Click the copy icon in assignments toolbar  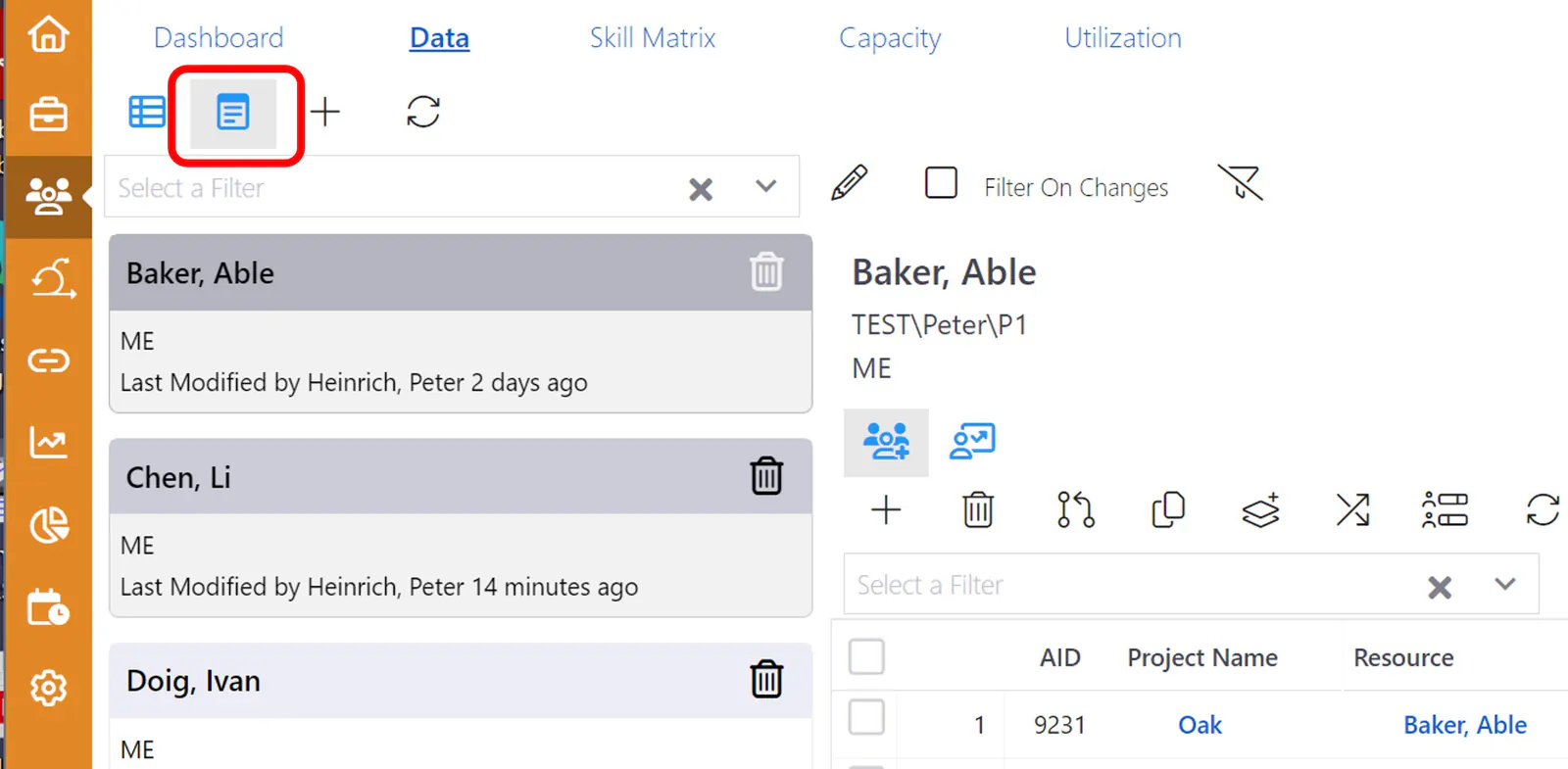point(1168,510)
